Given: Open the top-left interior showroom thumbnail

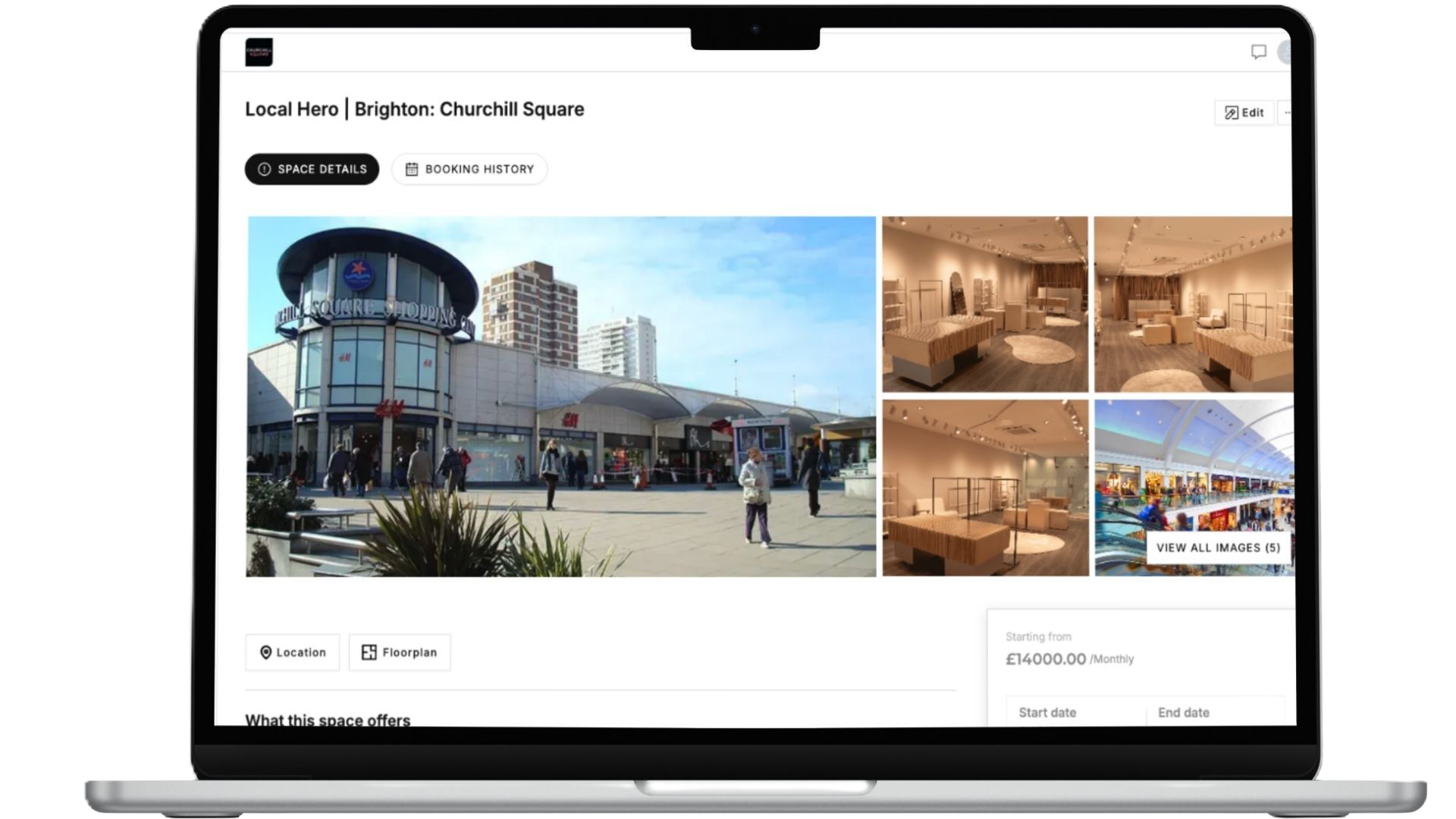Looking at the screenshot, I should [x=984, y=304].
